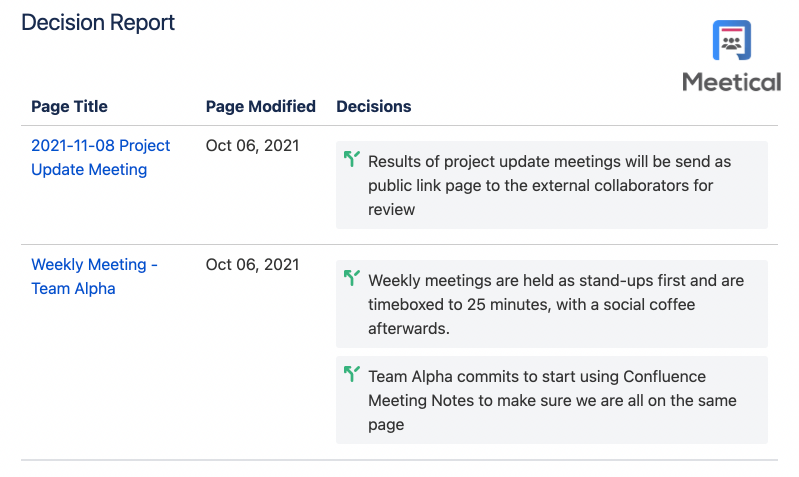Click 'Team Alpha' second line of second link
The width and height of the screenshot is (799, 477).
pyautogui.click(x=73, y=289)
